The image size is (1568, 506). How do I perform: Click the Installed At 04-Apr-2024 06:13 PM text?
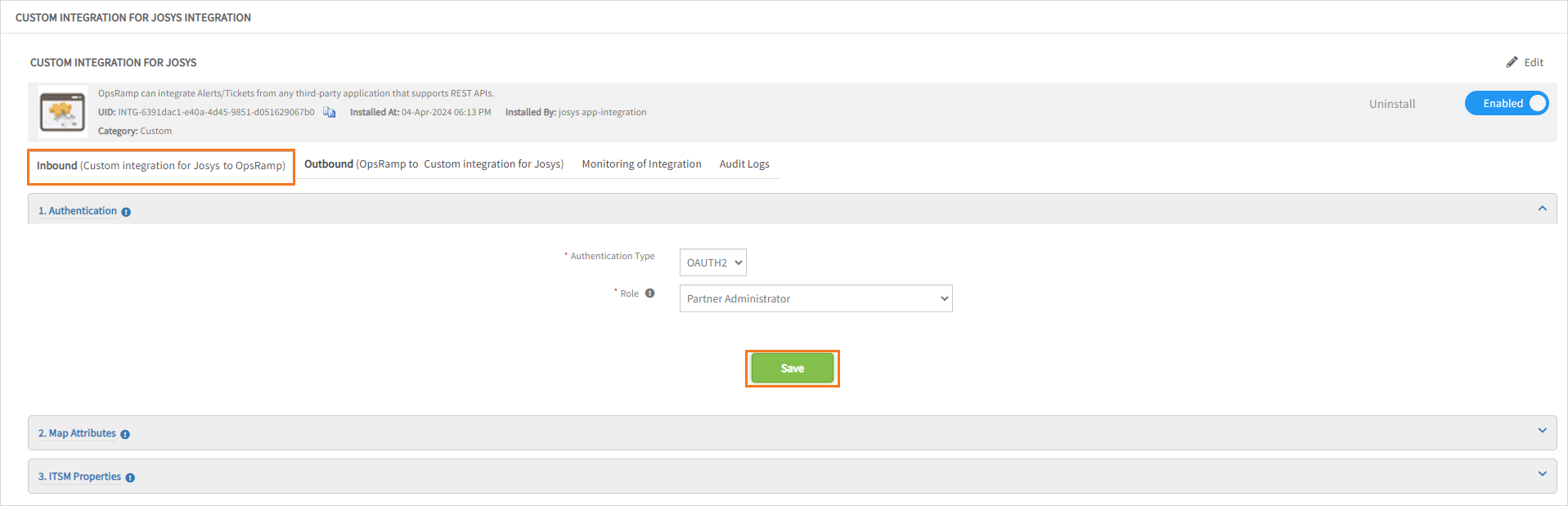click(x=420, y=112)
